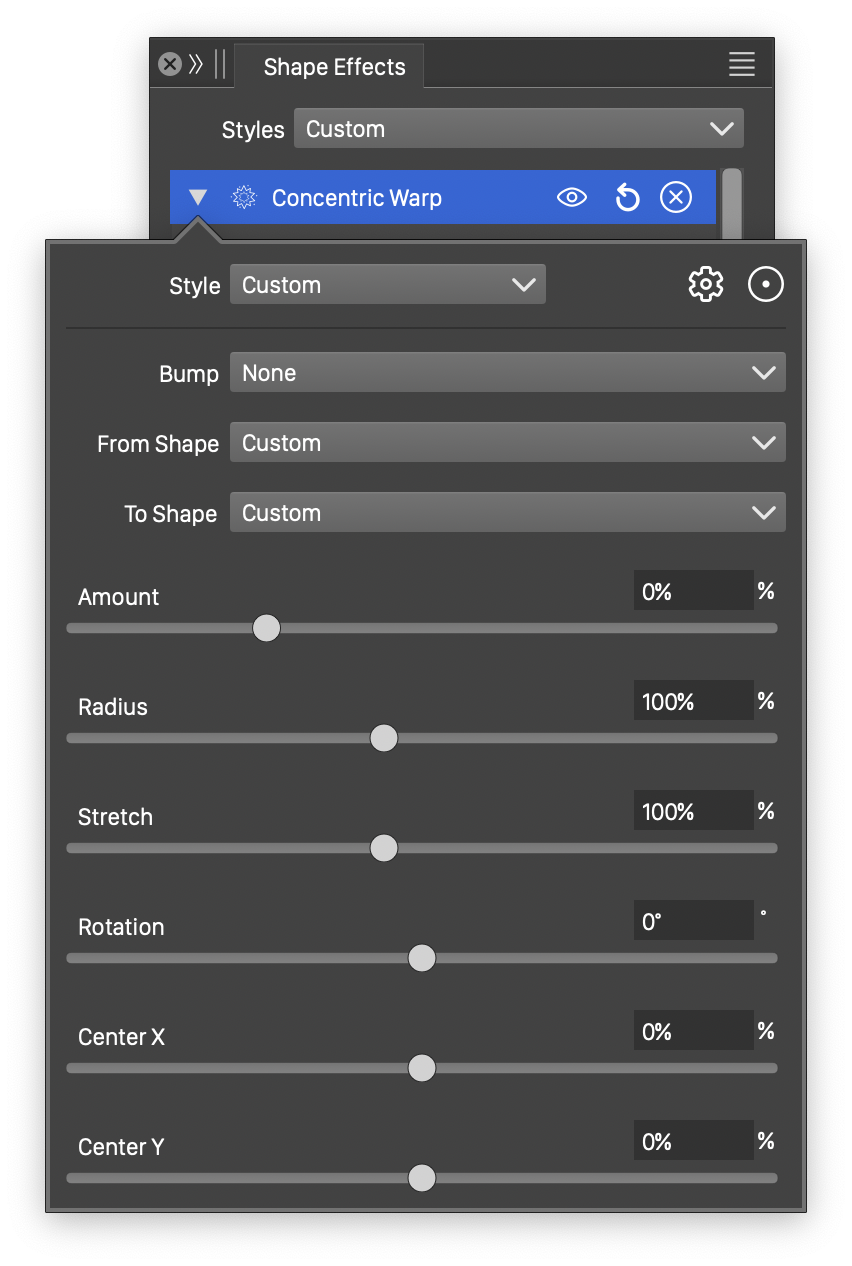Open the Bump dropdown
Screen dimensions: 852x1266
(x=507, y=373)
